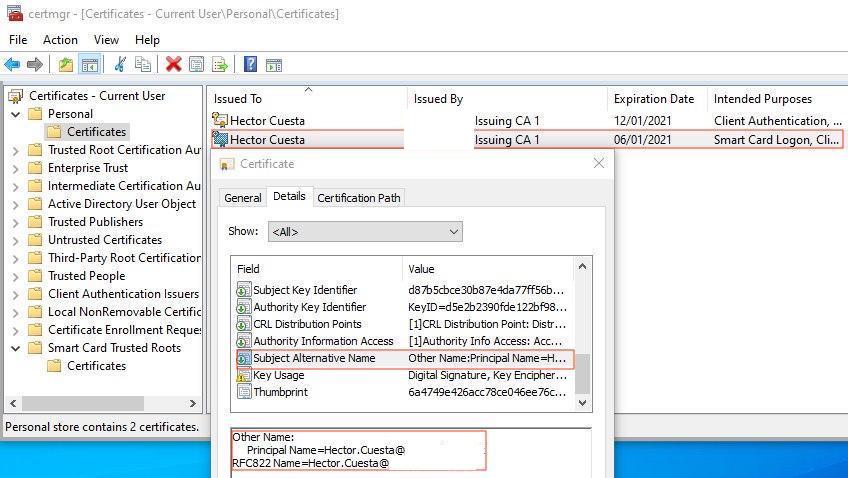Switch to the Certification Path tab
The width and height of the screenshot is (848, 478).
click(x=358, y=198)
